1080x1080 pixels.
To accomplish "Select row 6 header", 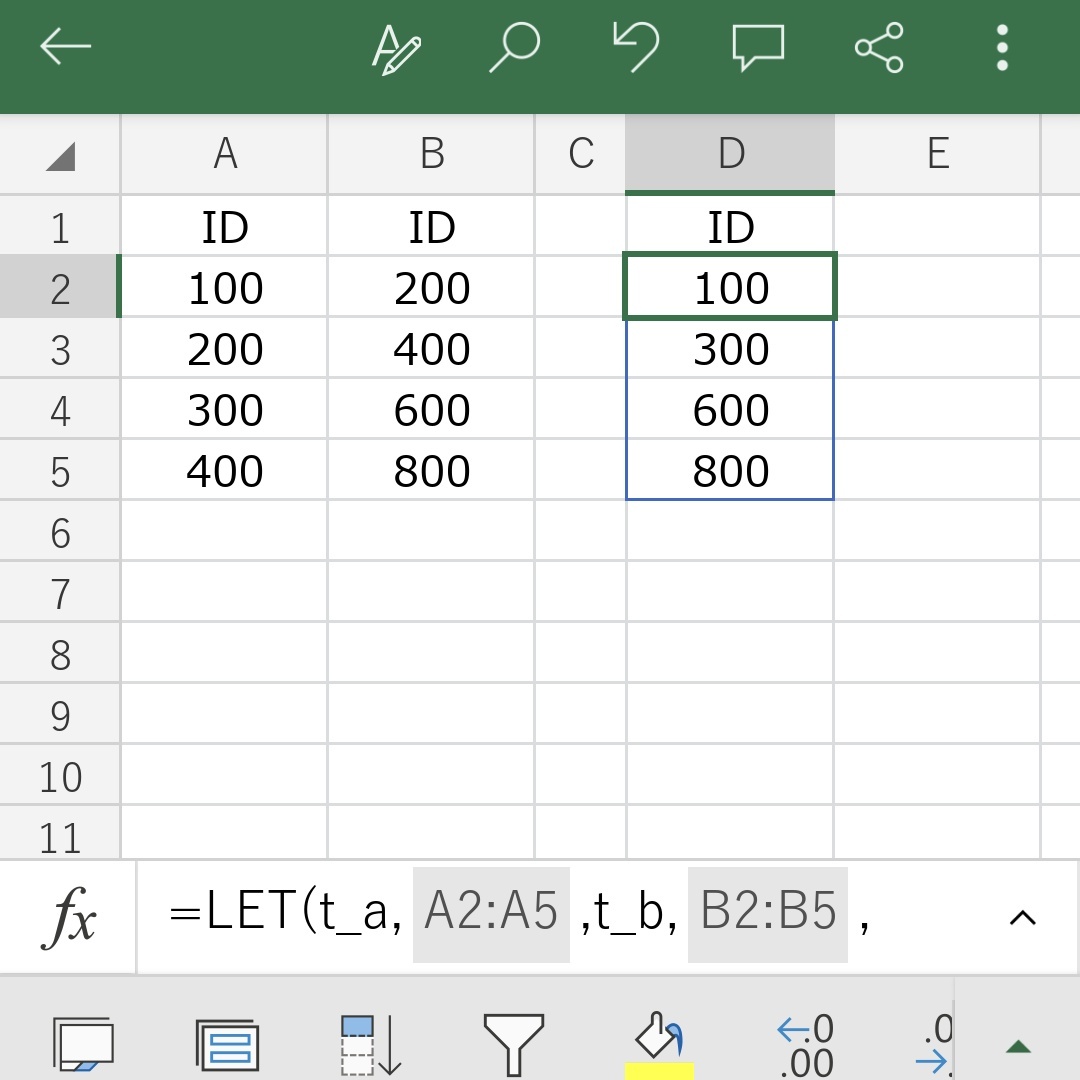I will (x=60, y=533).
